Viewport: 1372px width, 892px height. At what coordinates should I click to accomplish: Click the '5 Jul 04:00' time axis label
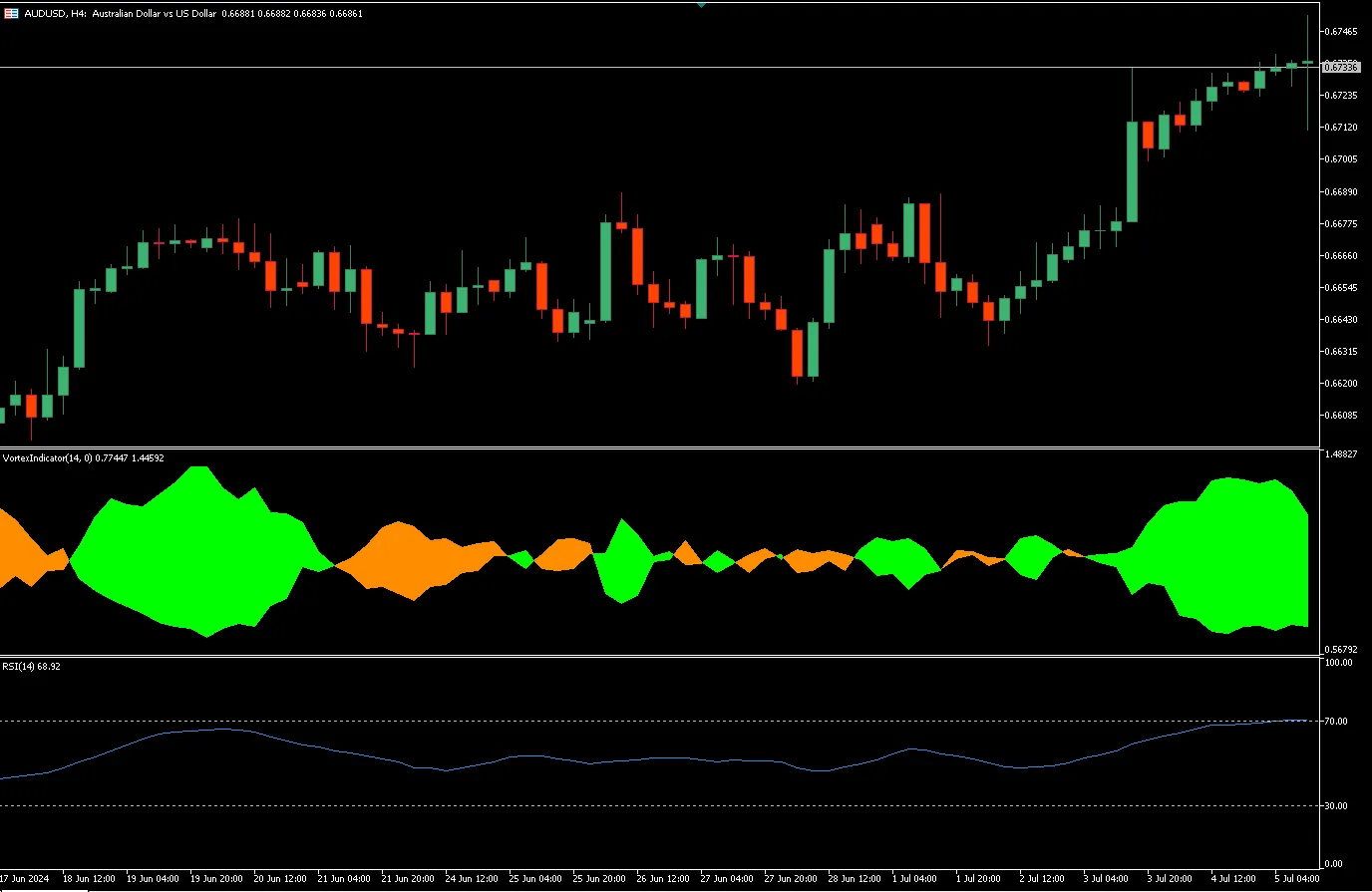point(1298,879)
